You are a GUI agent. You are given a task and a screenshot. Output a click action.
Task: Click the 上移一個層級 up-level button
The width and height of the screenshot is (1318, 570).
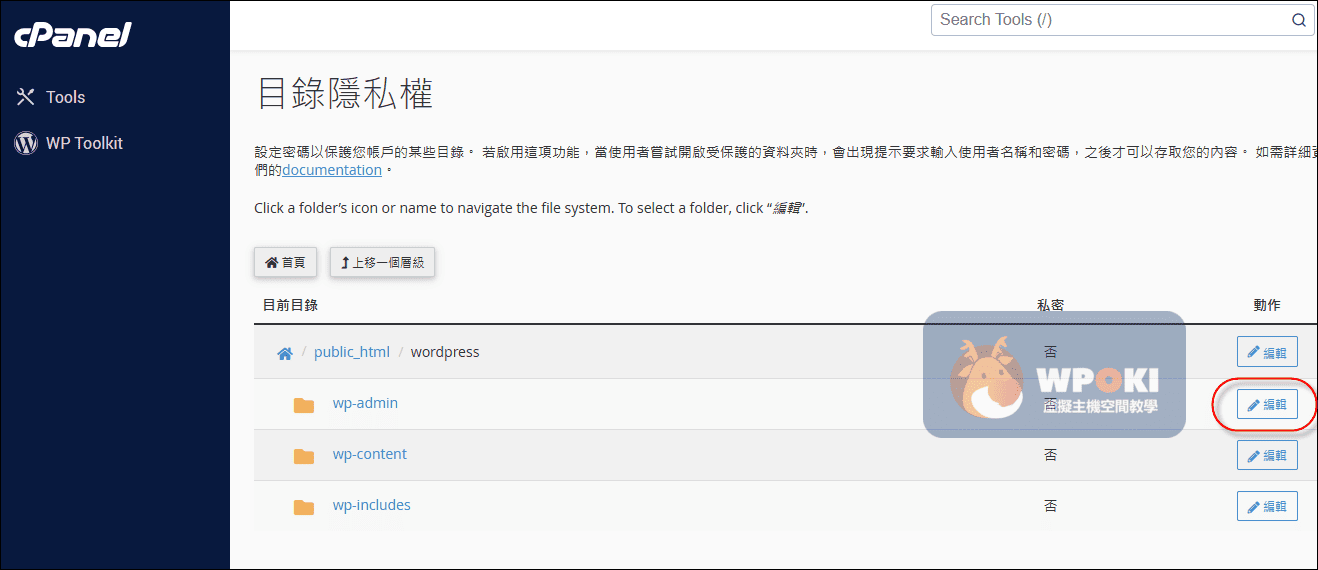[x=382, y=263]
